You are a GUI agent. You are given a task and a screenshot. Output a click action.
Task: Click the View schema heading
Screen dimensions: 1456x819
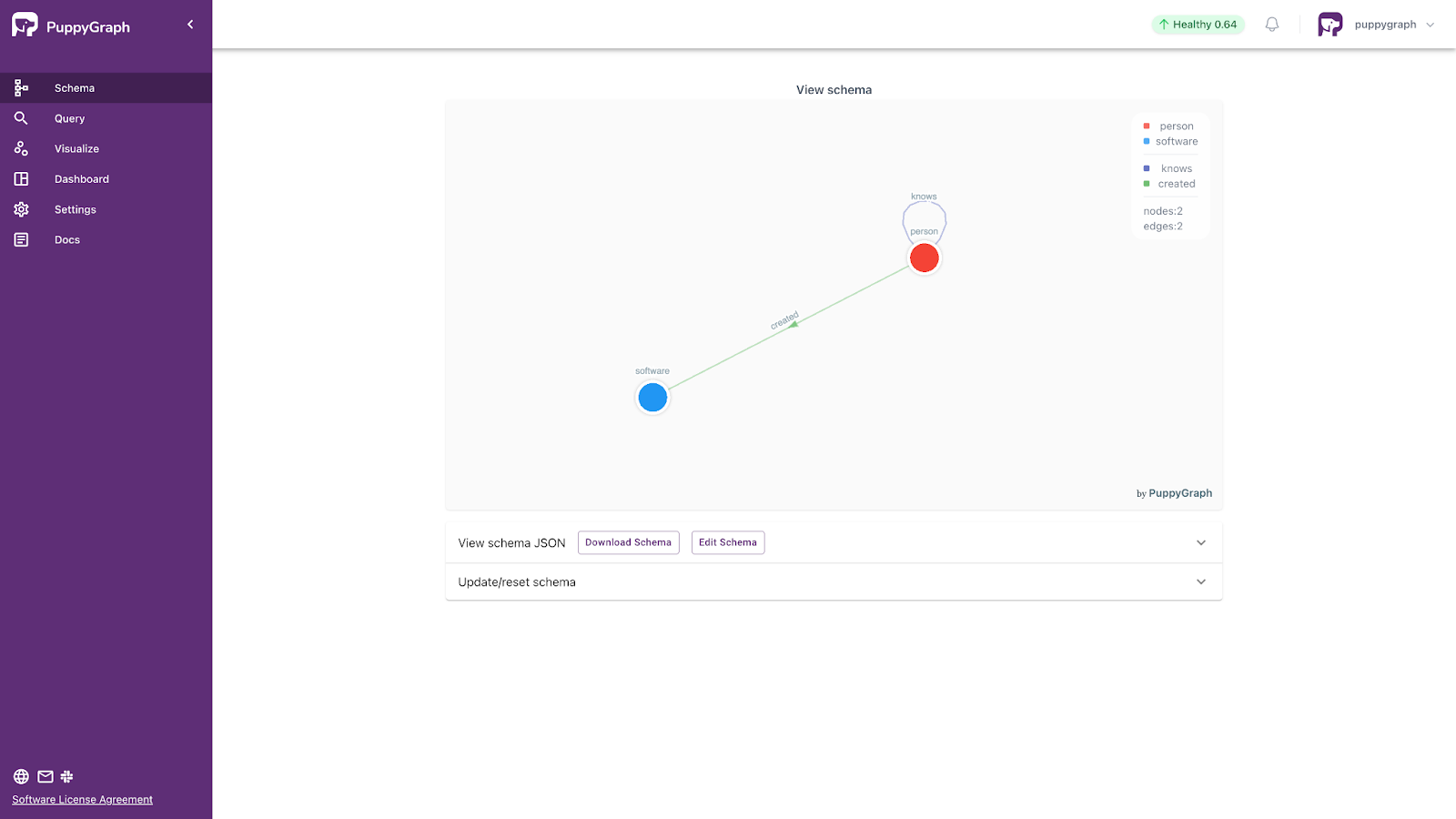pos(834,90)
